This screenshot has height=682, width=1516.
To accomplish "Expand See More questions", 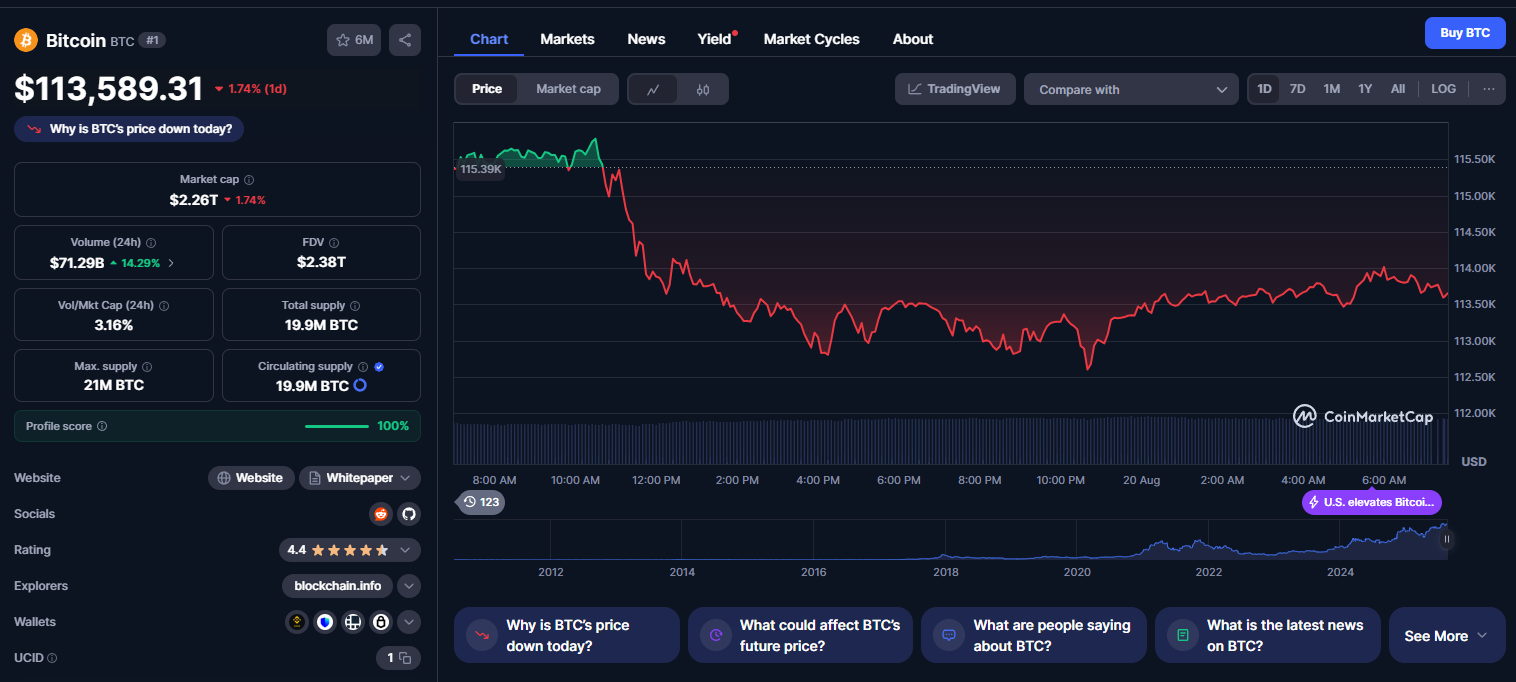I will click(1447, 635).
